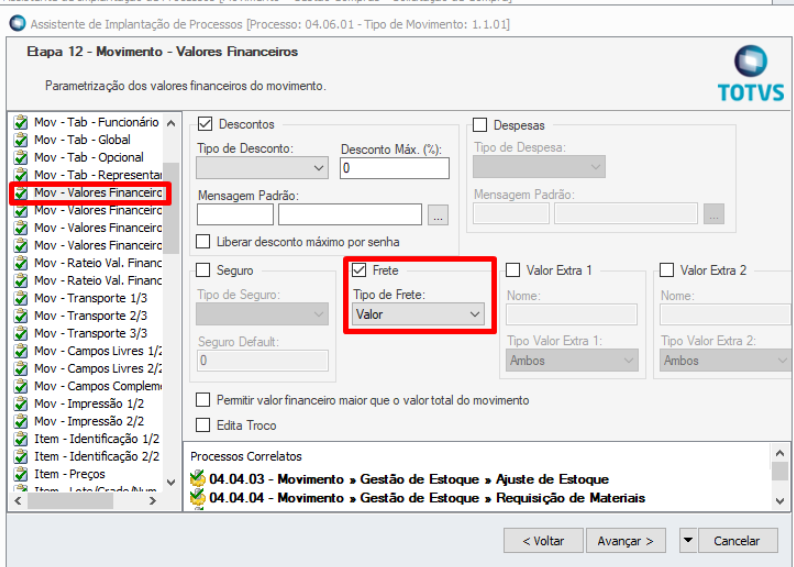
Task: Click the Descontos Mensagem Padrão description field
Action: click(350, 215)
